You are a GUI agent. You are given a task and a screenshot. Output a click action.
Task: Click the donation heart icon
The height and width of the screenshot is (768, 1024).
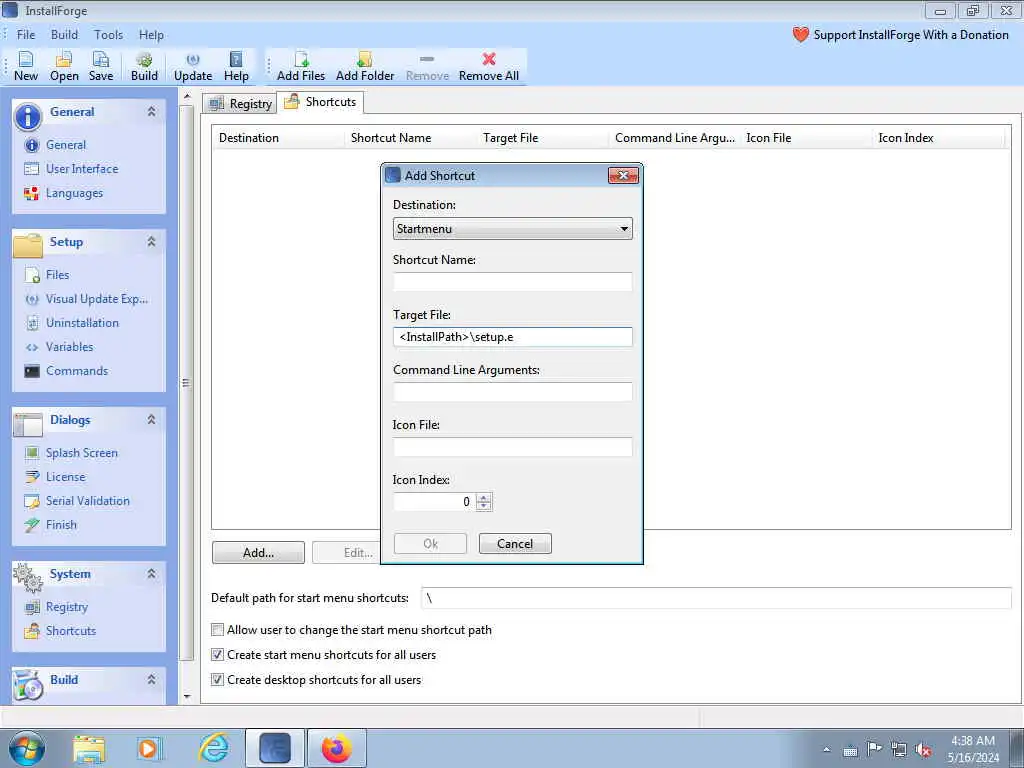pos(801,35)
